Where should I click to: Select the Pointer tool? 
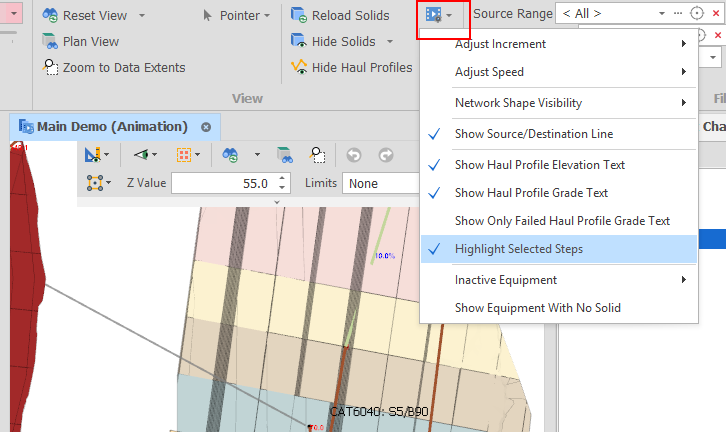click(x=231, y=15)
